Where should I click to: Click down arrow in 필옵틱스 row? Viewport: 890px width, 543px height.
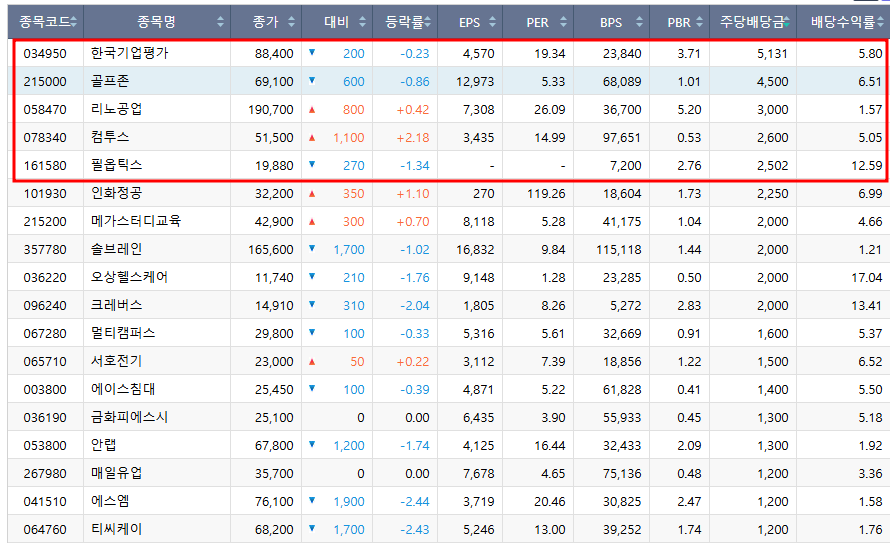click(x=312, y=165)
